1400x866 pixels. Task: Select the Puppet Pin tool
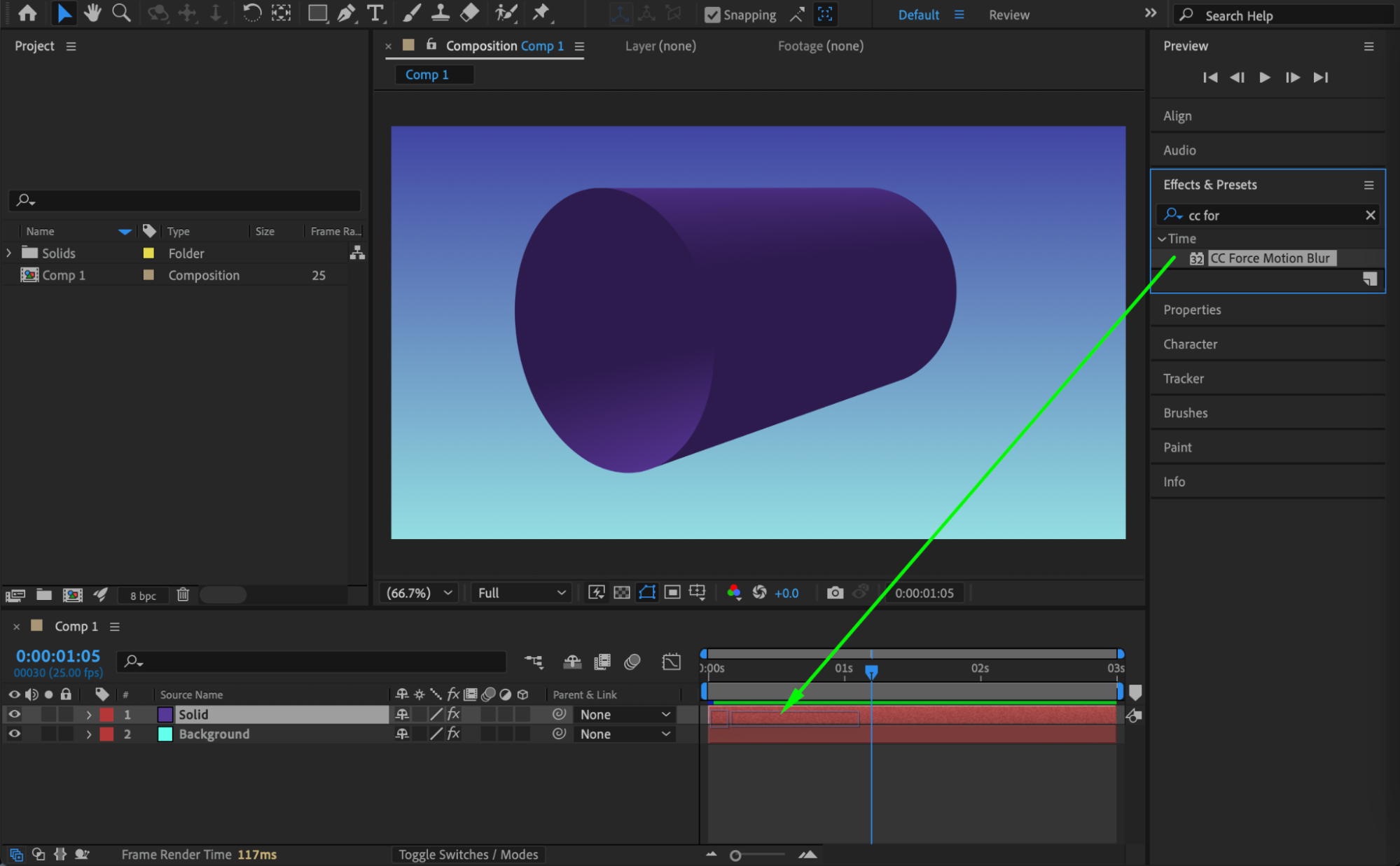coord(541,13)
